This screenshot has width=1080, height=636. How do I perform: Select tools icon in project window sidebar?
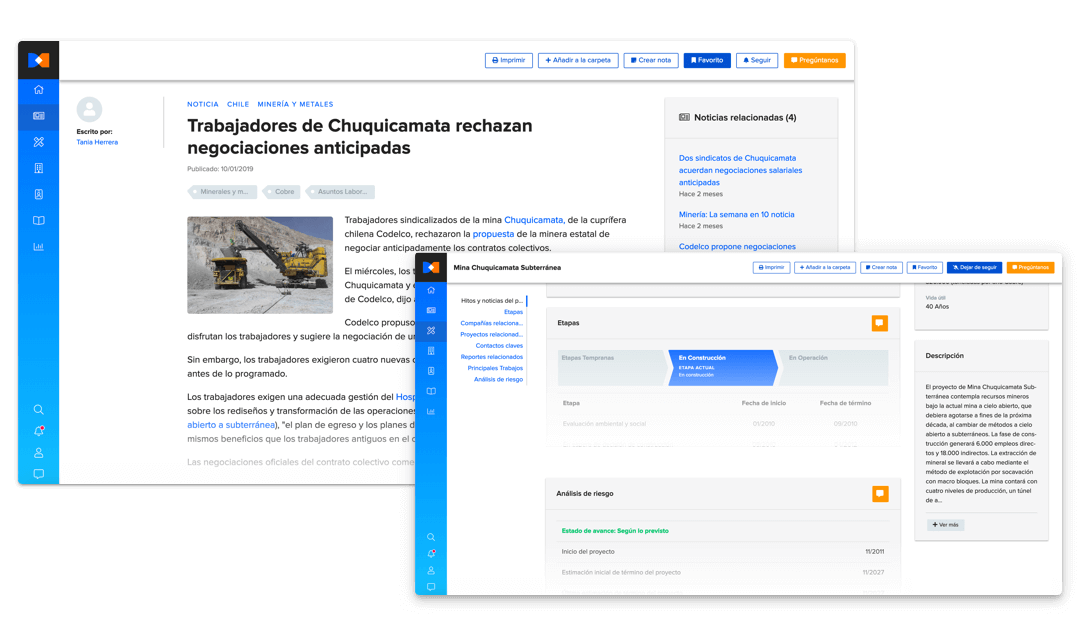point(431,331)
